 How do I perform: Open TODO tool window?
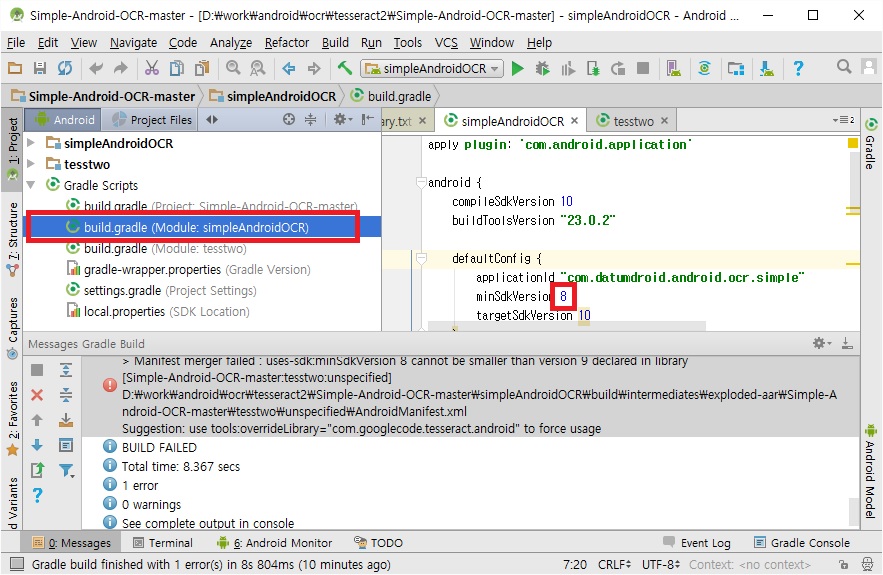pos(378,543)
